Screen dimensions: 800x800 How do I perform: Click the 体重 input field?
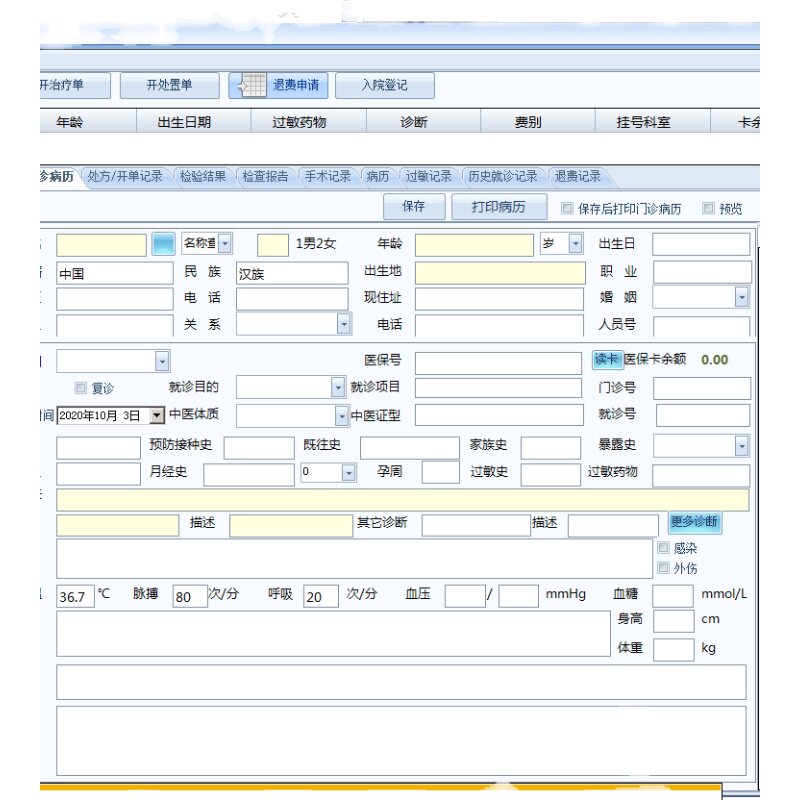coord(673,649)
